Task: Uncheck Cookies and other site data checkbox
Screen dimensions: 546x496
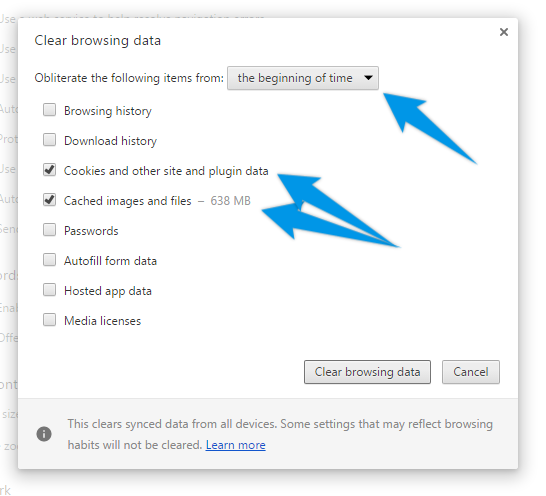Action: point(49,169)
